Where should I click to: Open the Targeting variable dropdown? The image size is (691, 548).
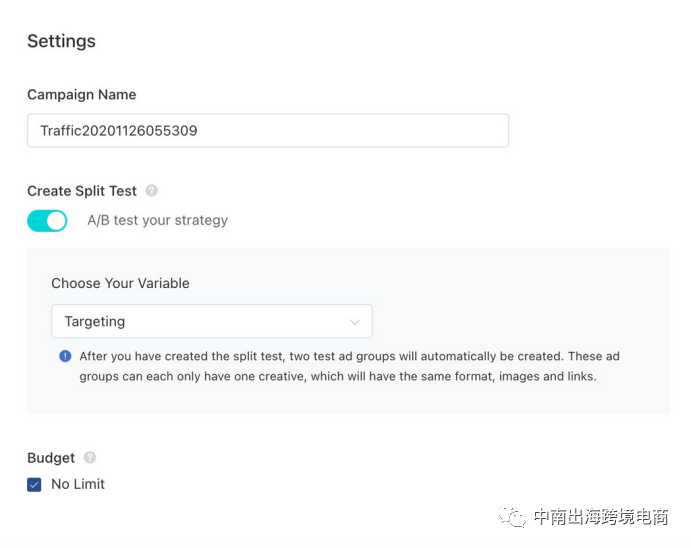[211, 322]
